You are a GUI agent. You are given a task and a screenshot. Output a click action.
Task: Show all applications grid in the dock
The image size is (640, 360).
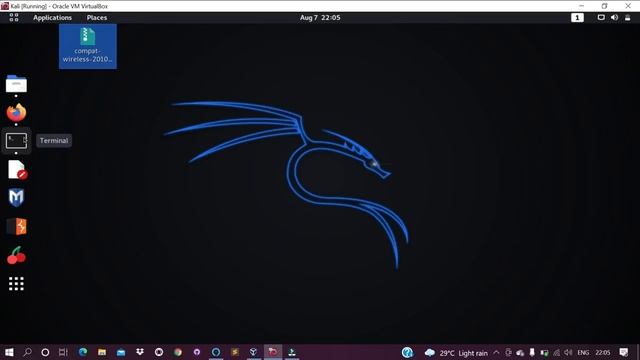click(16, 284)
